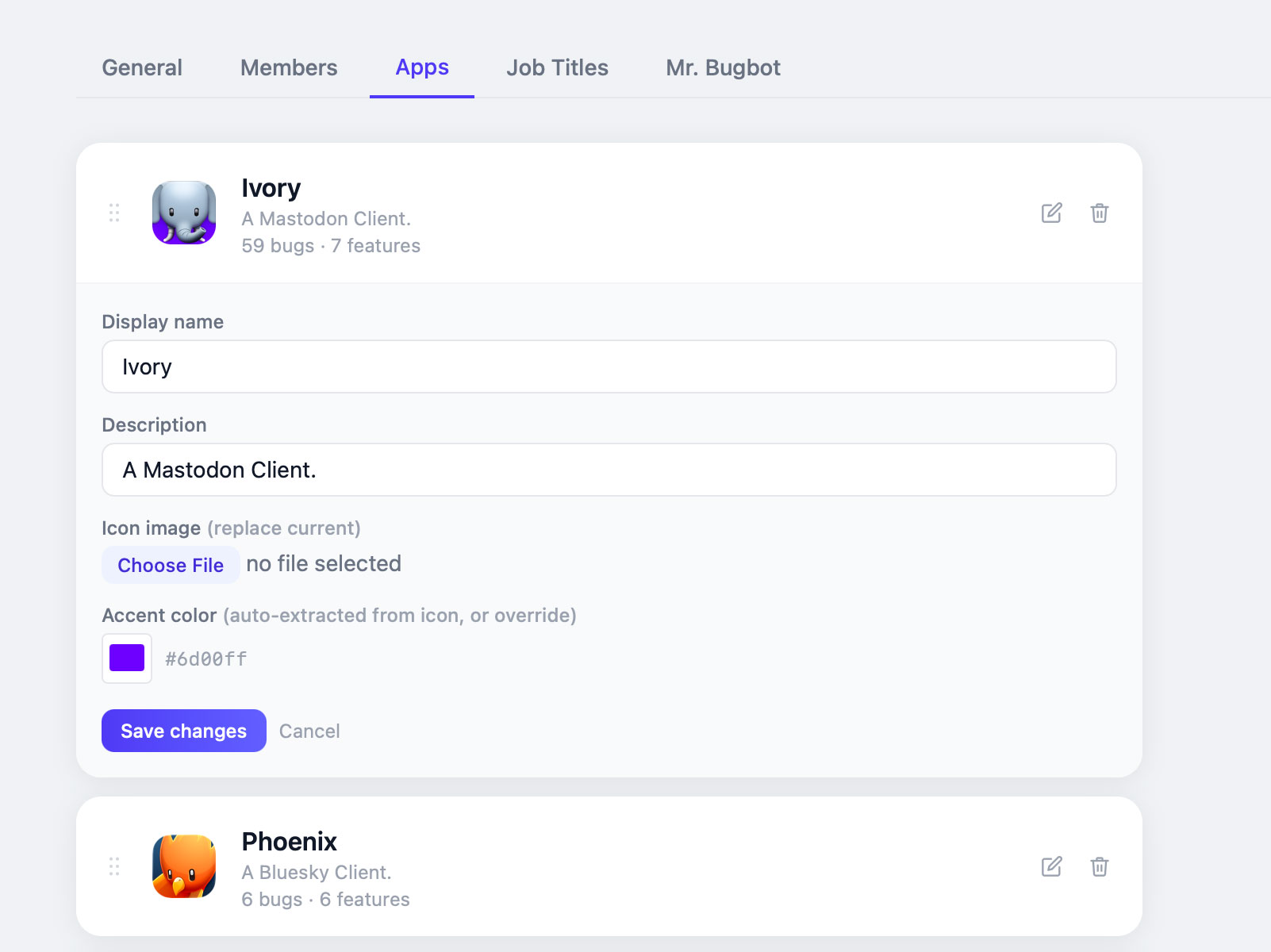Click the edit icon for Ivory
The height and width of the screenshot is (952, 1271).
point(1051,213)
